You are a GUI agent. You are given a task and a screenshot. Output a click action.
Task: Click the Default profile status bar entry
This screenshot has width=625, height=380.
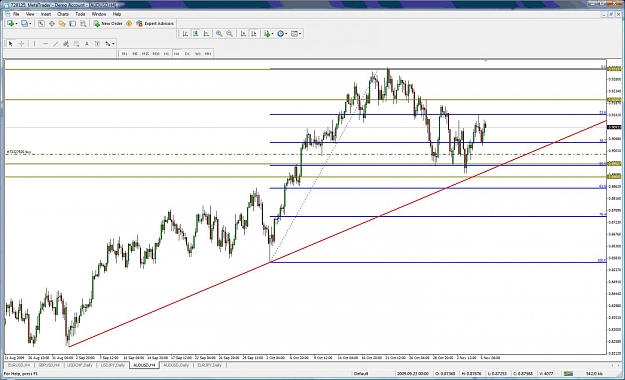tap(361, 374)
